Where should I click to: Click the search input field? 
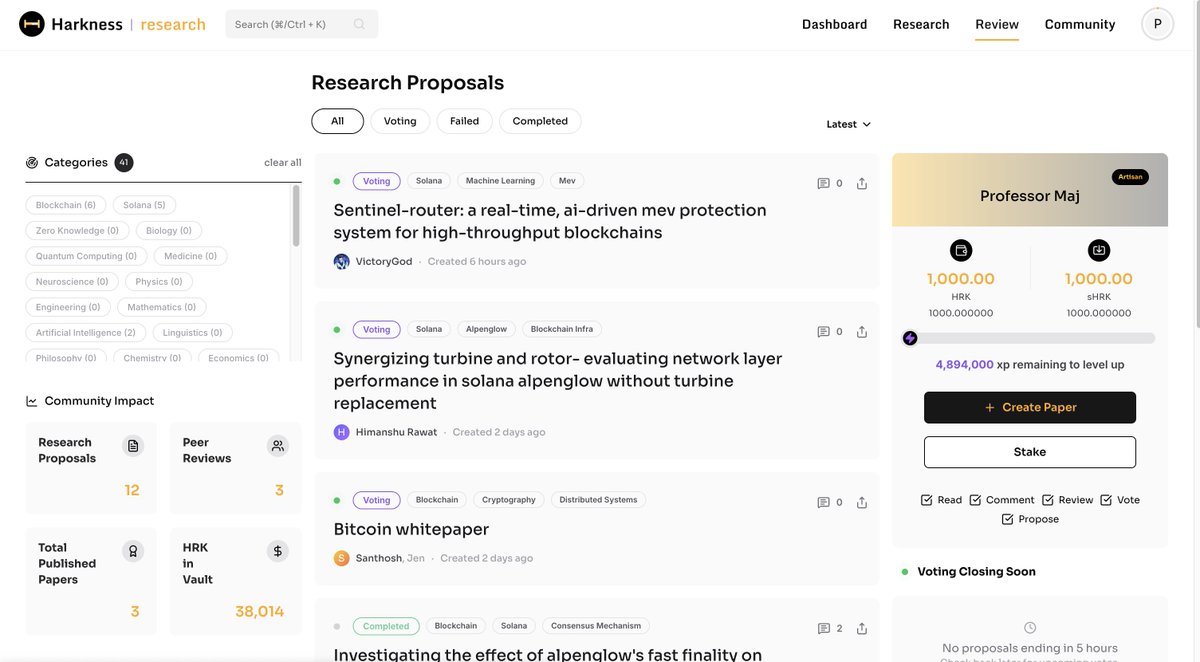[x=301, y=24]
